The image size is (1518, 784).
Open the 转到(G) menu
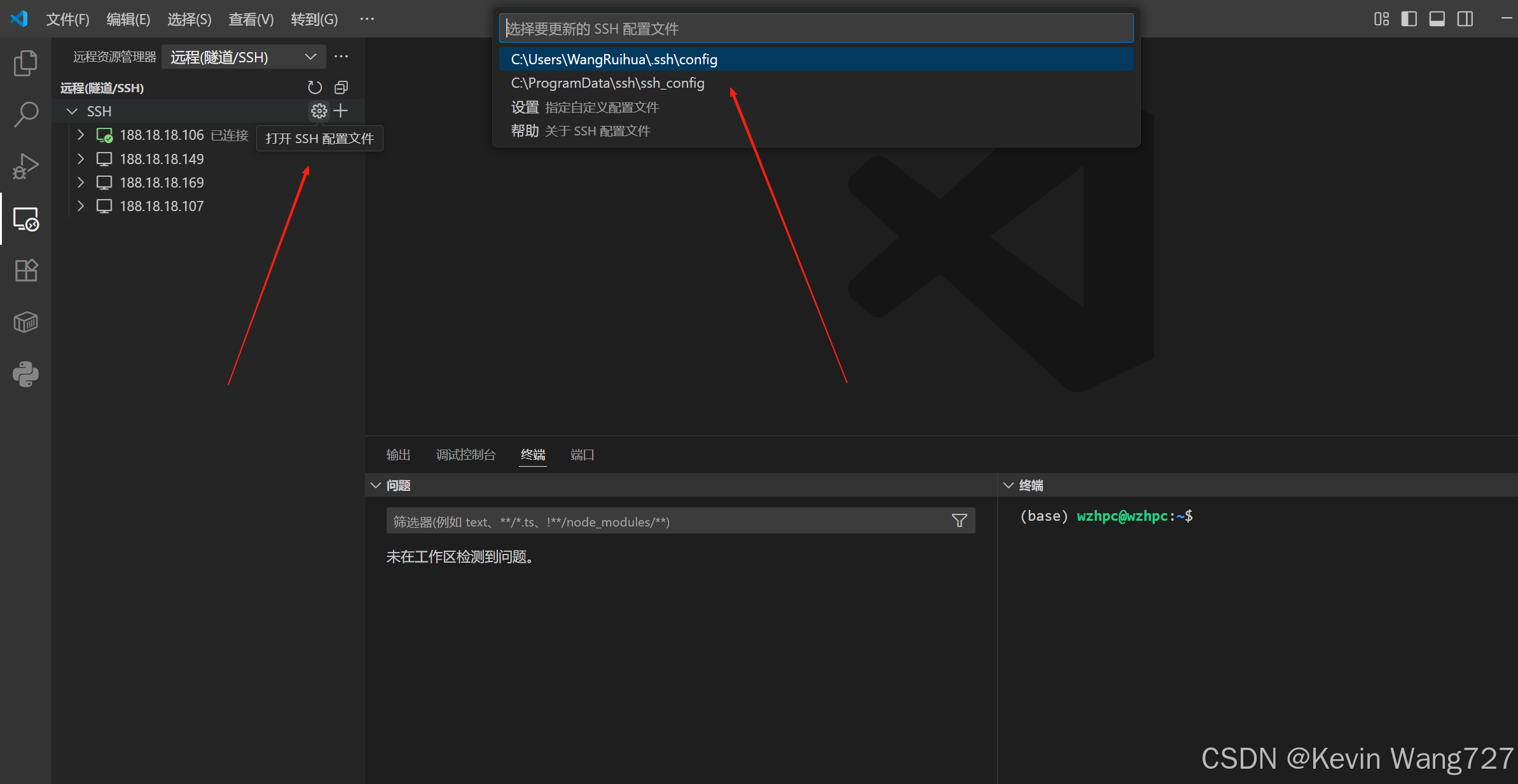coord(314,19)
